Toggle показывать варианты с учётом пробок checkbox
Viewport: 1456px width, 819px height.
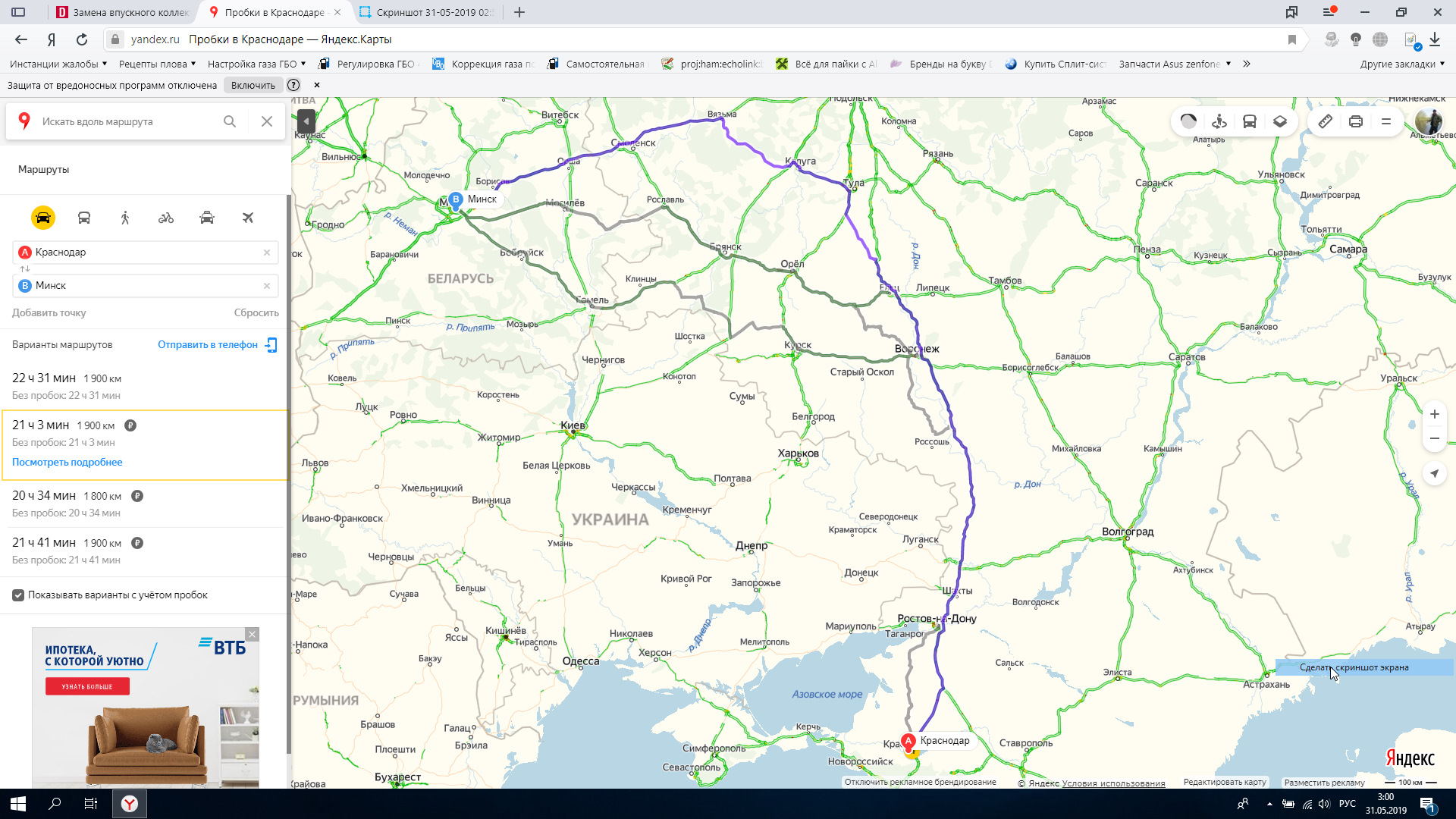coord(17,594)
